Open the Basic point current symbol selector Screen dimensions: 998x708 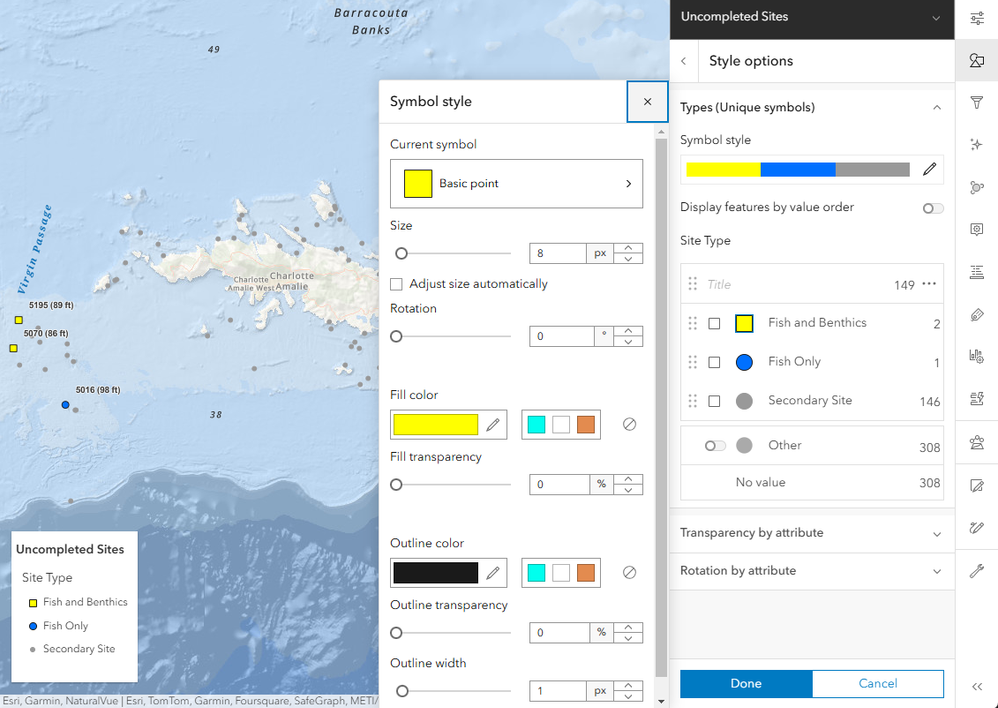click(516, 183)
